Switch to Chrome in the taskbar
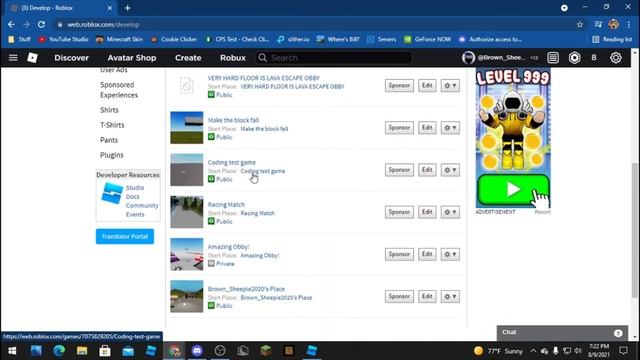Image resolution: width=640 pixels, height=360 pixels. click(174, 351)
